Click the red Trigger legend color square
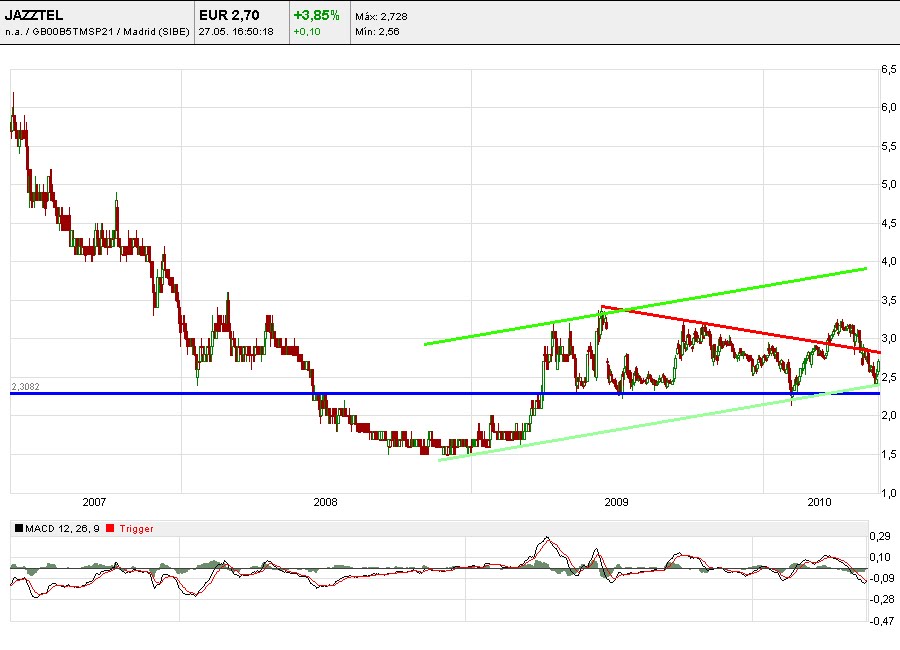The width and height of the screenshot is (900, 650). (110, 528)
